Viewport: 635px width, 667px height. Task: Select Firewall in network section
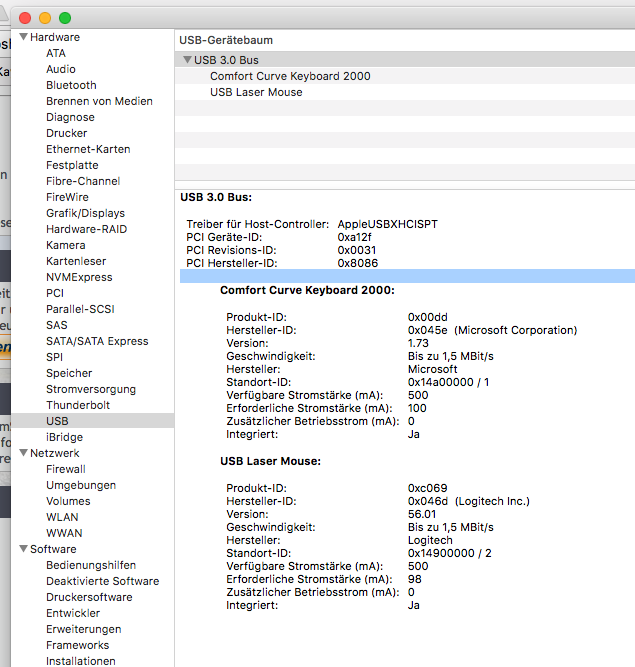click(66, 469)
